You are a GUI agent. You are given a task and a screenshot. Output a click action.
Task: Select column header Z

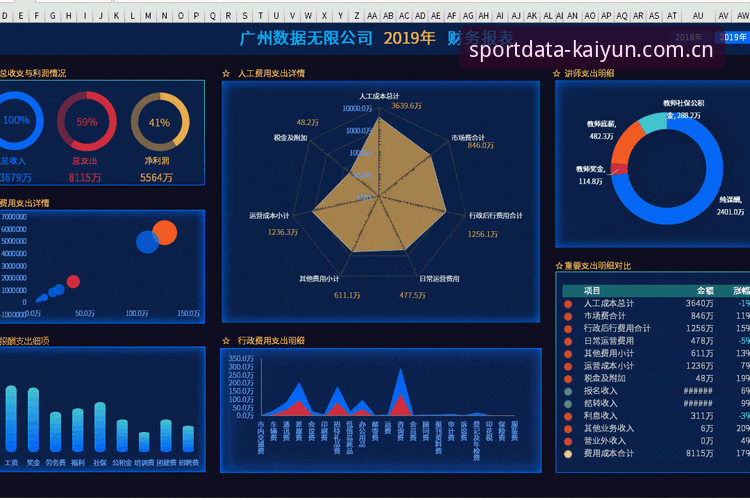click(356, 16)
